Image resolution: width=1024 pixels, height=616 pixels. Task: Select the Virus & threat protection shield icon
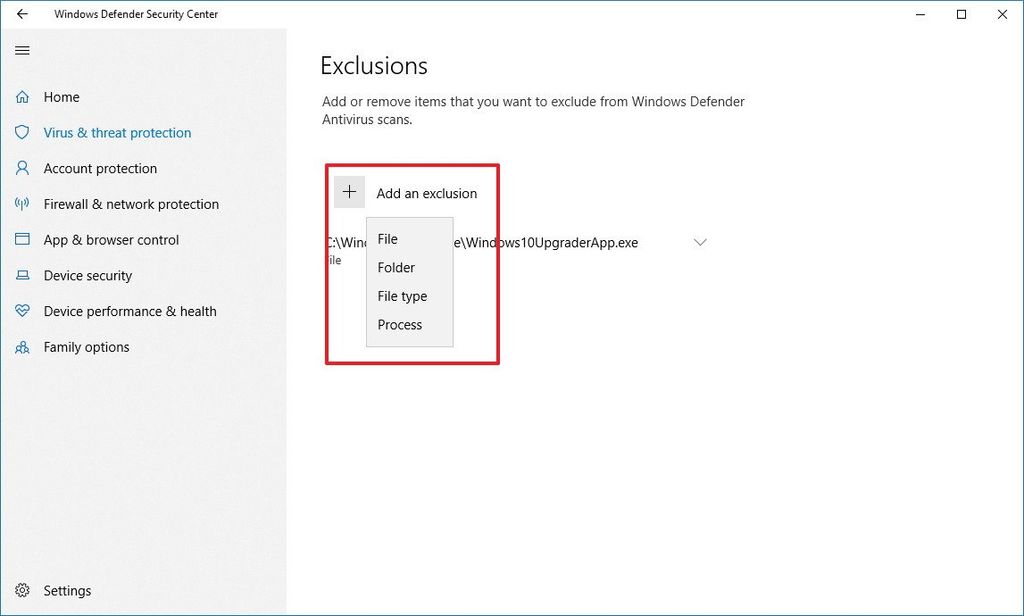22,132
